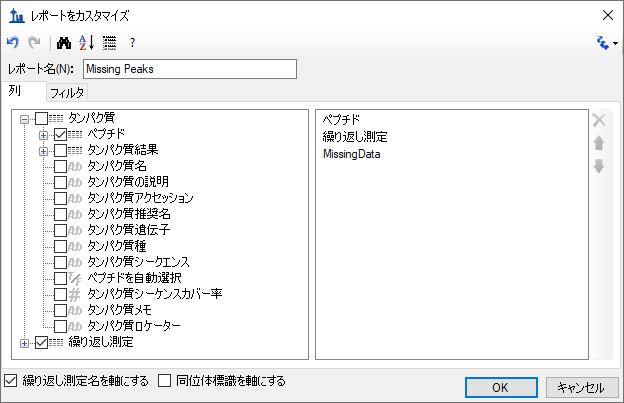Uncheck the 繰り返し測定 tree checkbox
This screenshot has width=624, height=403.
click(x=41, y=343)
